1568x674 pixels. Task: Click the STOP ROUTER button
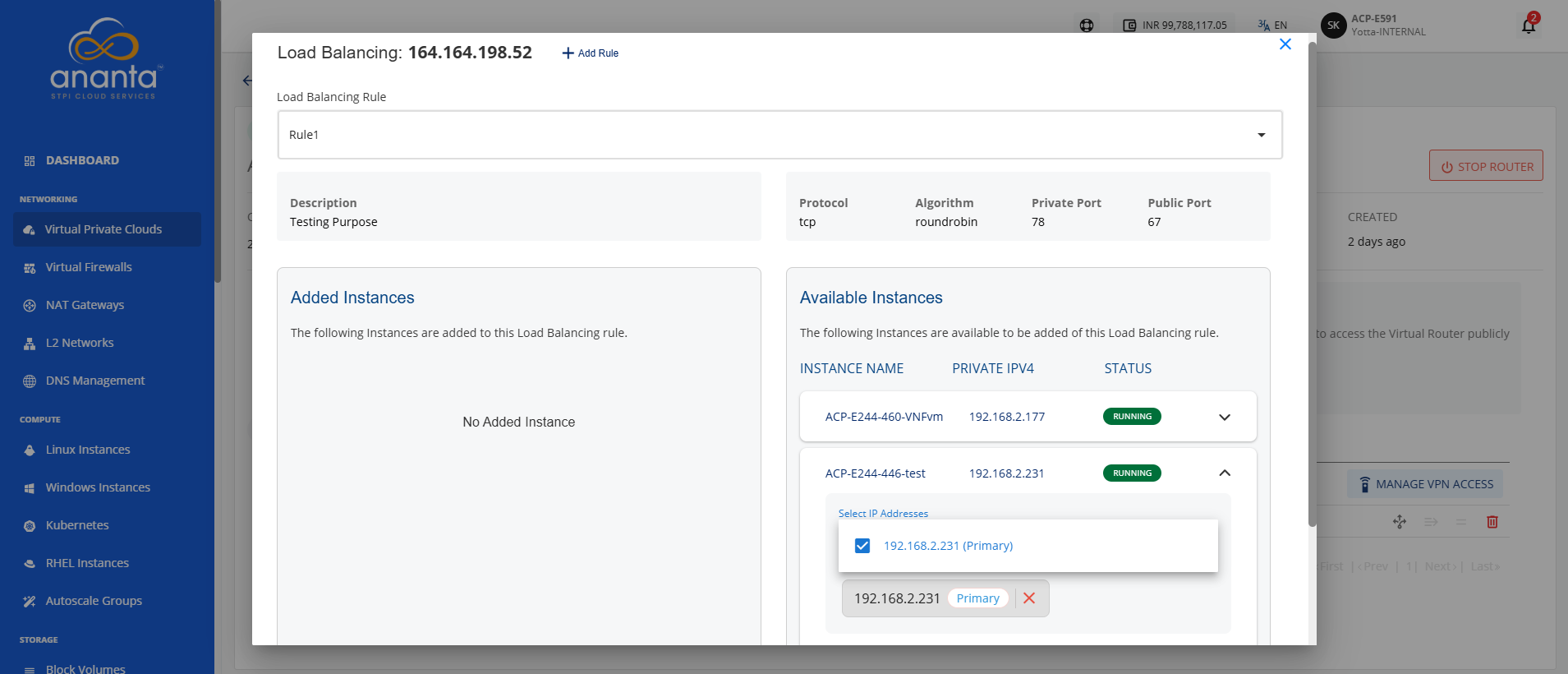click(x=1486, y=166)
